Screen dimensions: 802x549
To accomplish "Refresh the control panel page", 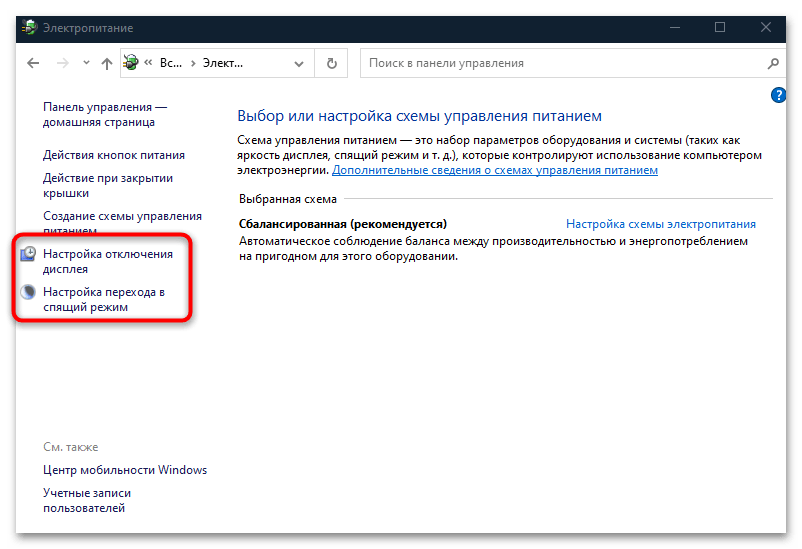I will pyautogui.click(x=332, y=63).
